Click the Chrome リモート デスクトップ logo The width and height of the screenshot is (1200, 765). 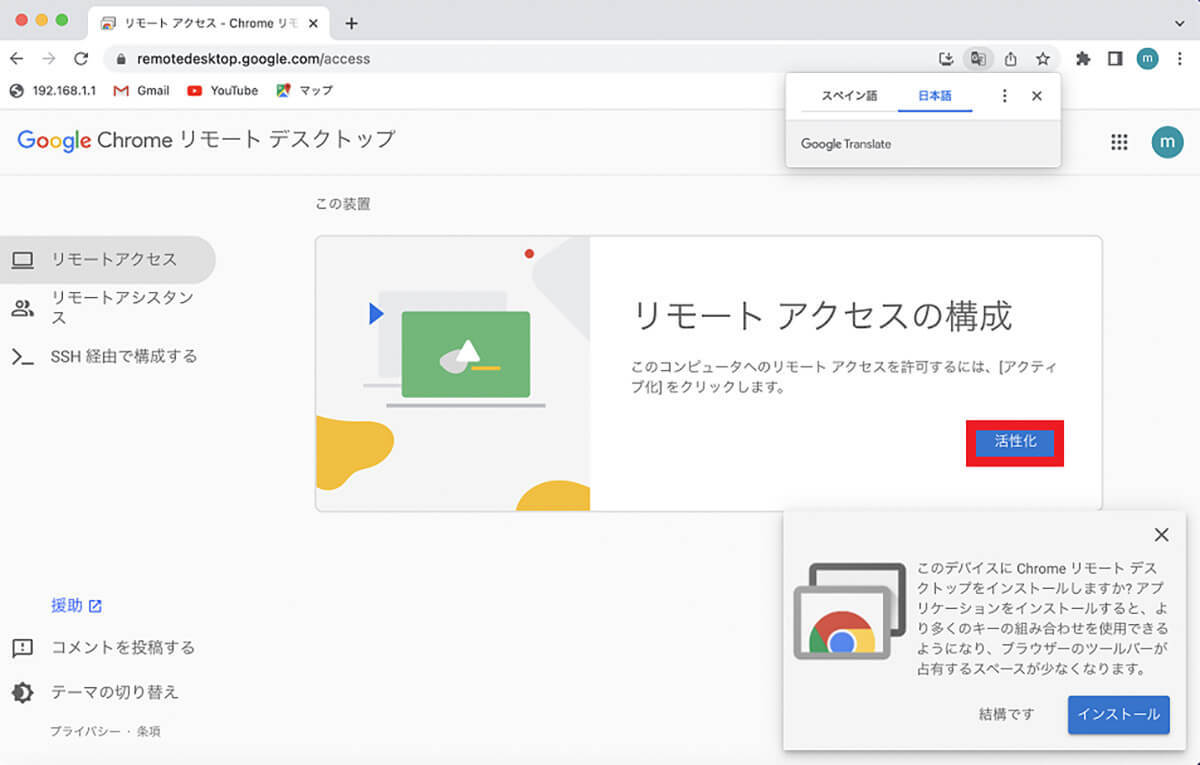point(206,140)
